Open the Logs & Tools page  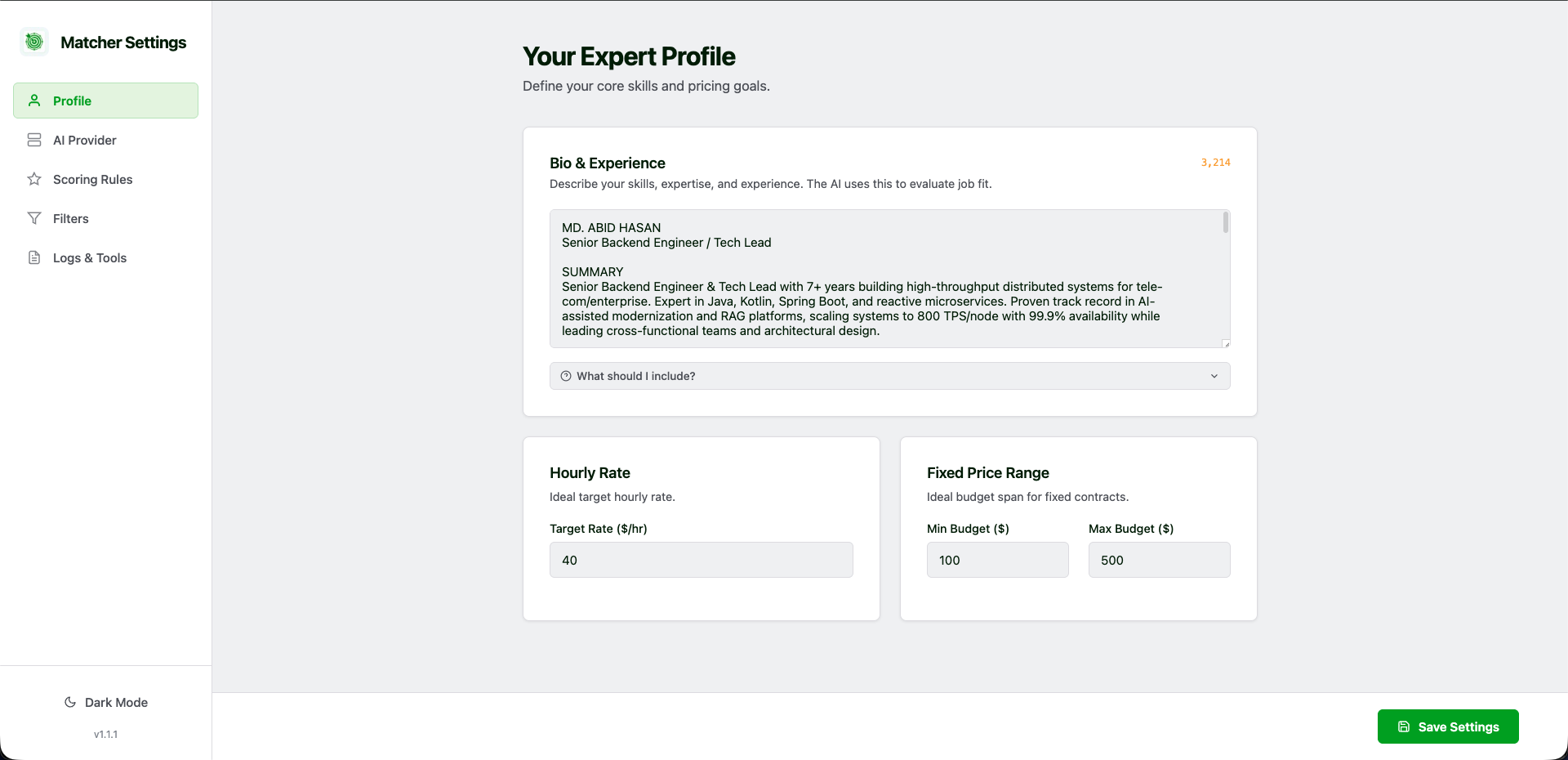(90, 257)
